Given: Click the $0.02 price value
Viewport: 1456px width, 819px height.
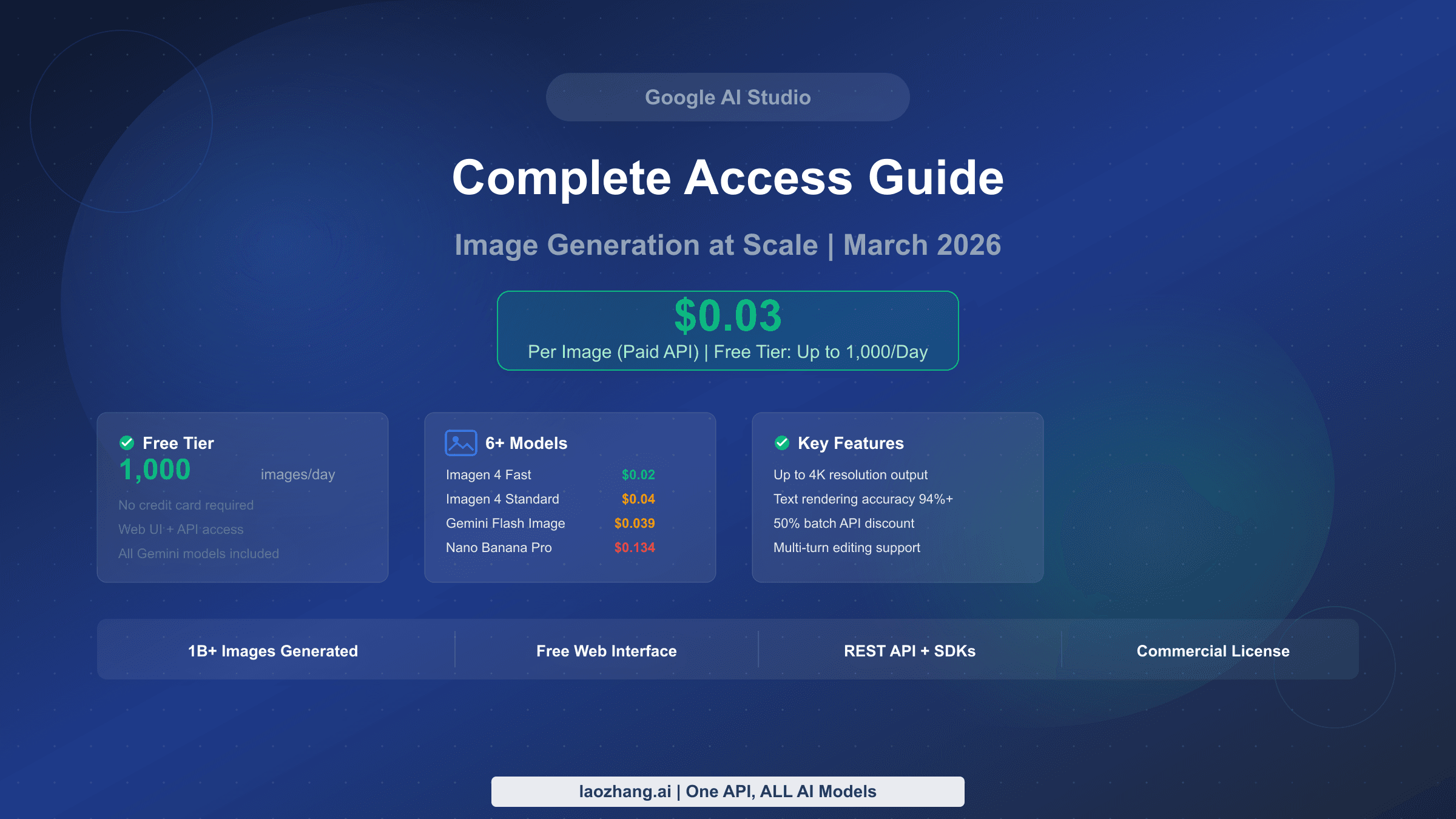Looking at the screenshot, I should pyautogui.click(x=638, y=474).
